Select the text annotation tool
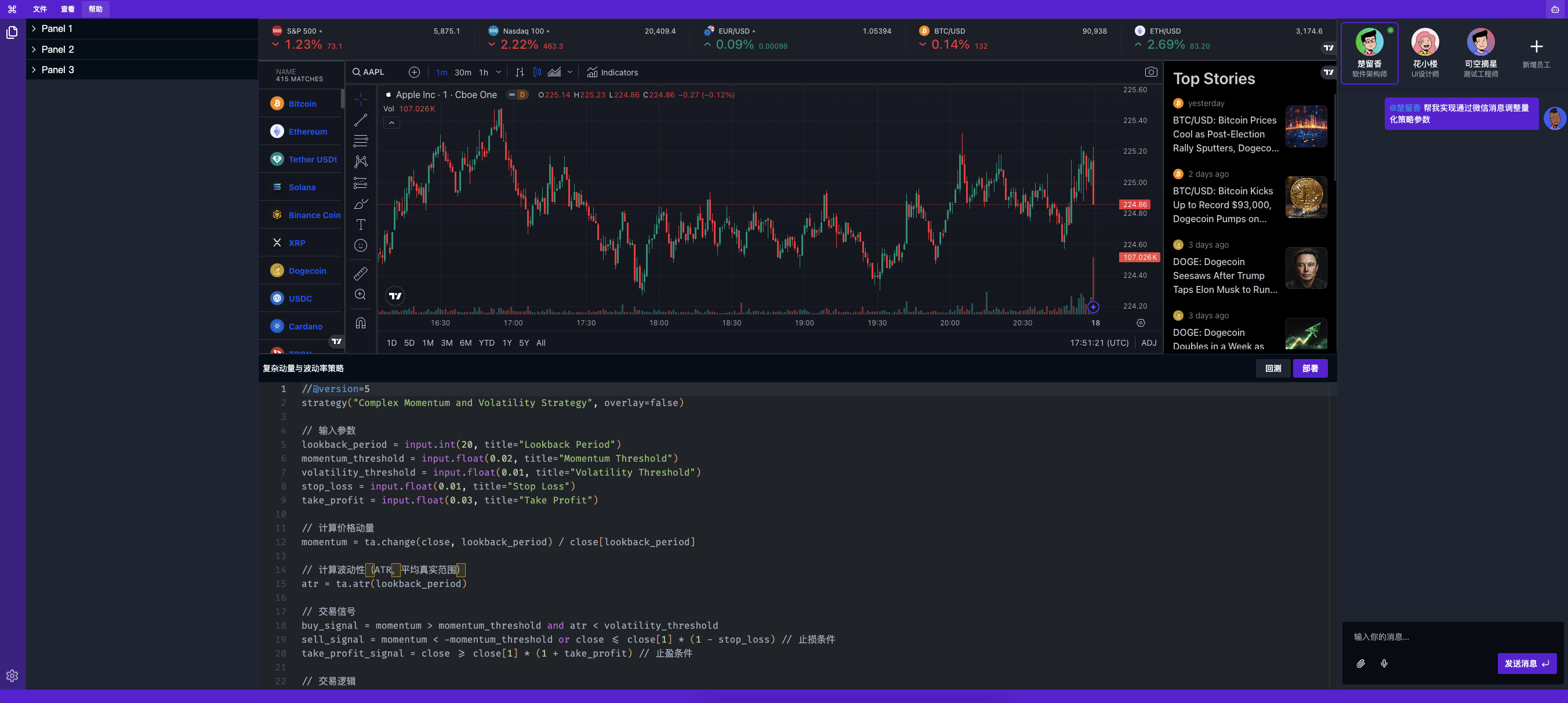Viewport: 1568px width, 703px height. tap(360, 224)
